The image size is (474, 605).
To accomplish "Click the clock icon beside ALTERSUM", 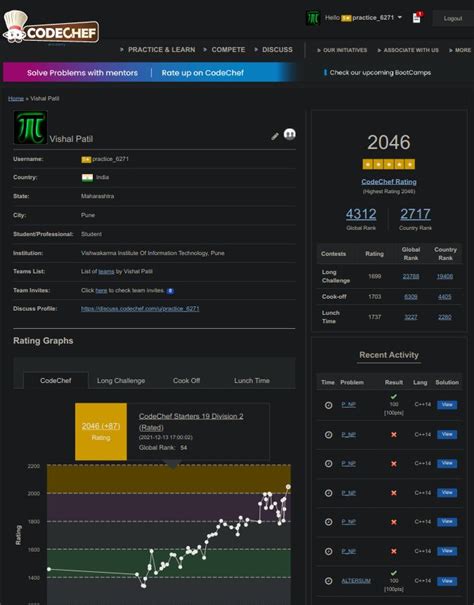I will (x=328, y=581).
